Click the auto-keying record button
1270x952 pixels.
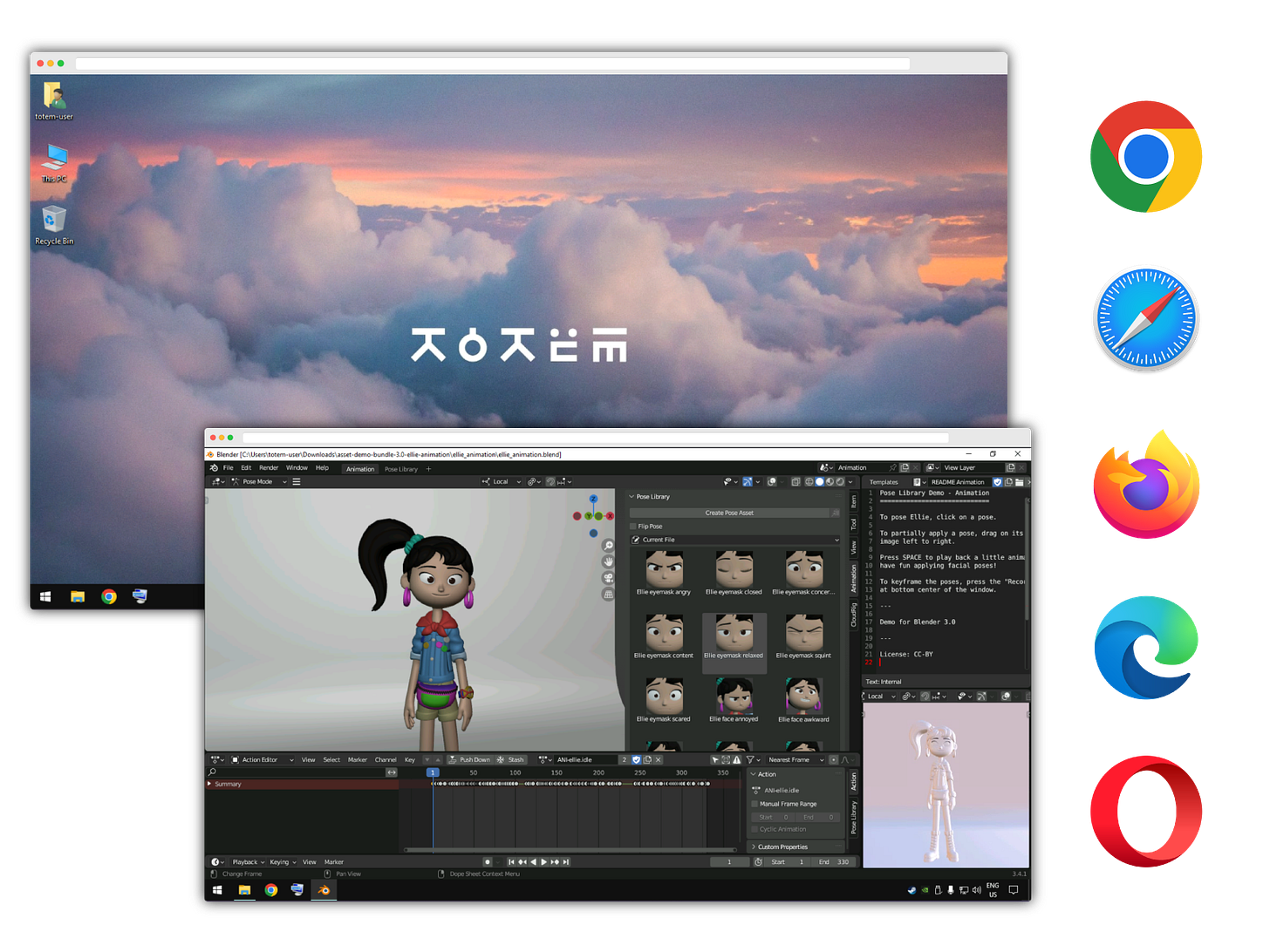pyautogui.click(x=488, y=862)
